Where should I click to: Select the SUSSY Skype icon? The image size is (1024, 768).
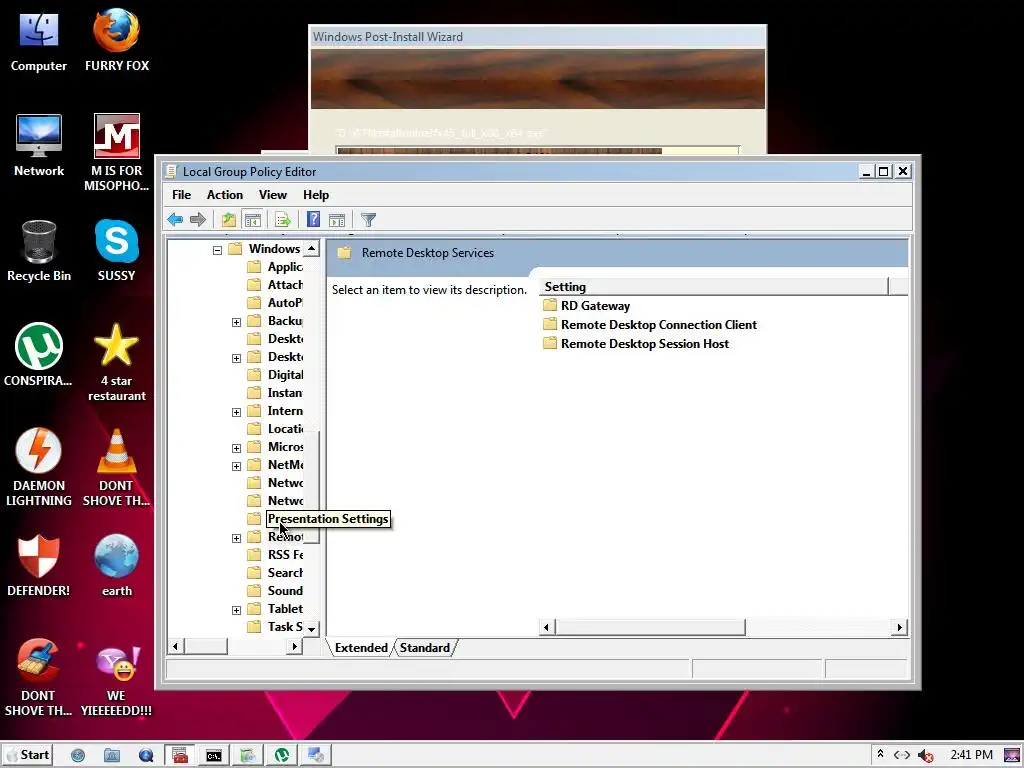(x=116, y=251)
